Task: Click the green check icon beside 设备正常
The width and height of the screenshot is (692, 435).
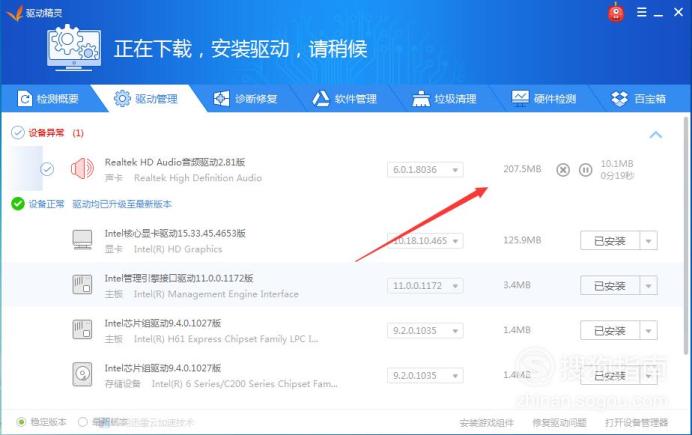Action: click(x=18, y=204)
